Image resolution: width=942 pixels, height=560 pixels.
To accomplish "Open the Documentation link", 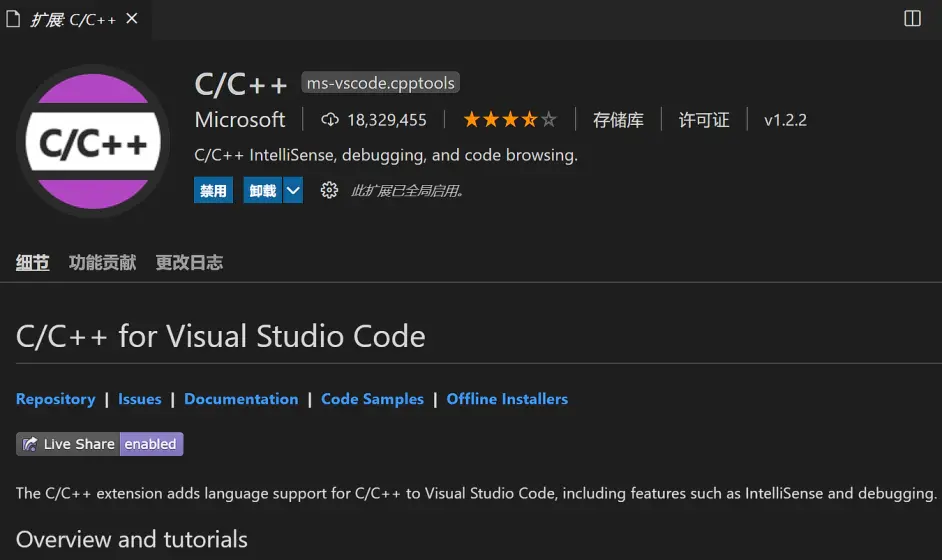I will pyautogui.click(x=241, y=399).
